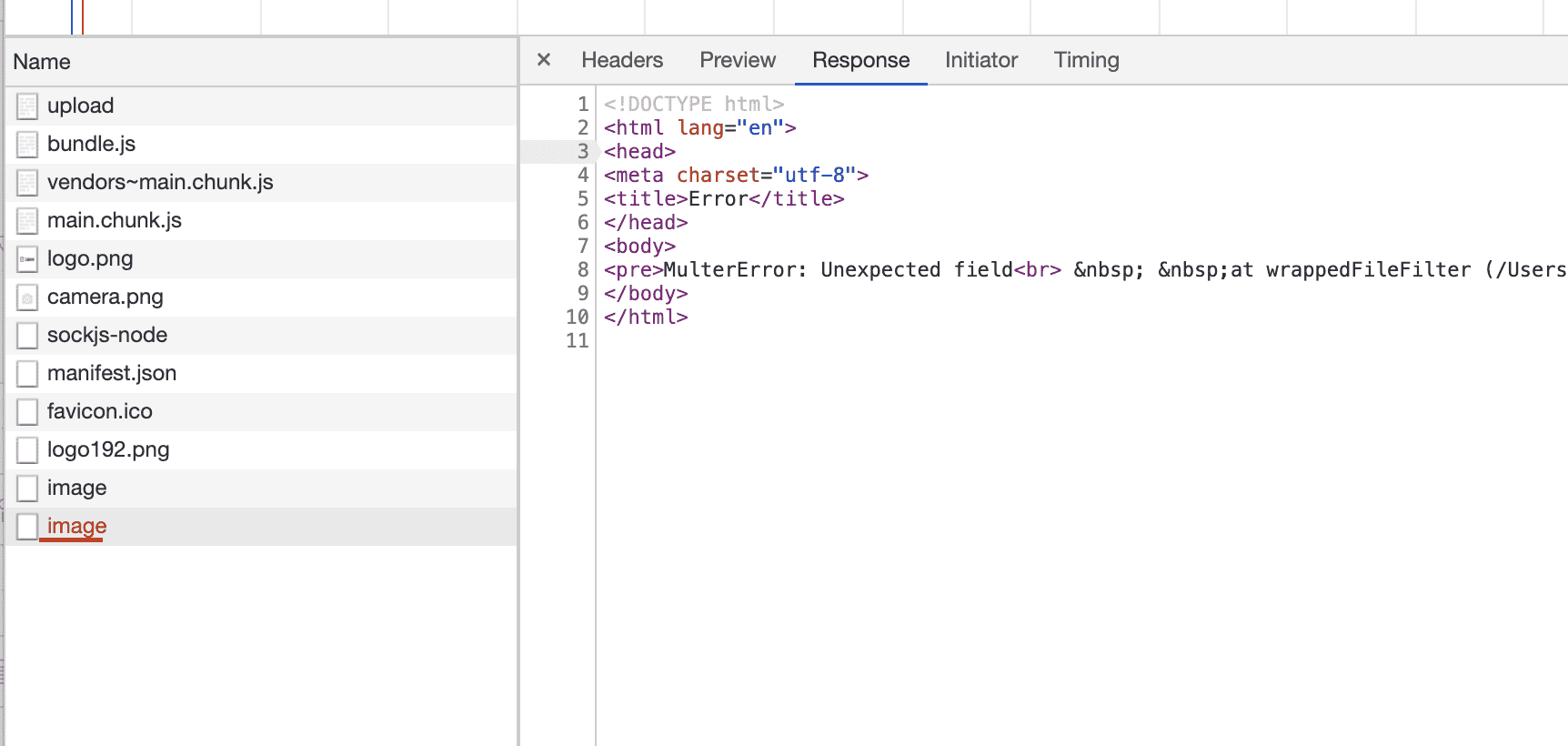Screen dimensions: 1568x746
Task: Click the favicon.ico file icon
Action: pos(27,412)
